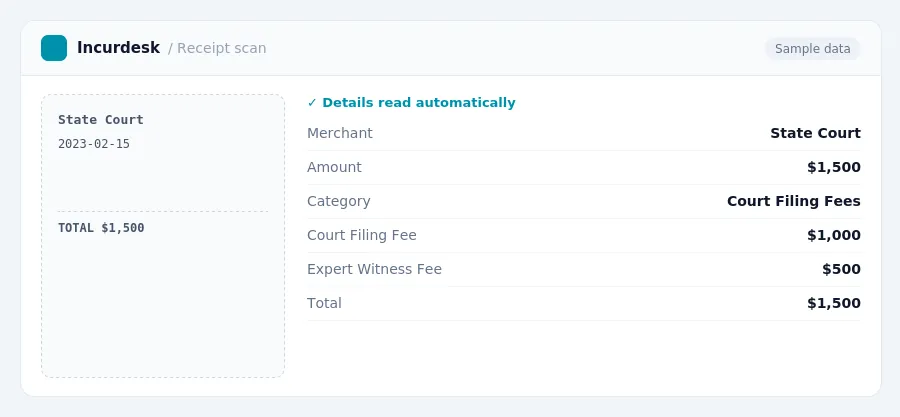Select the $1,500 value in the Total row

tap(833, 303)
